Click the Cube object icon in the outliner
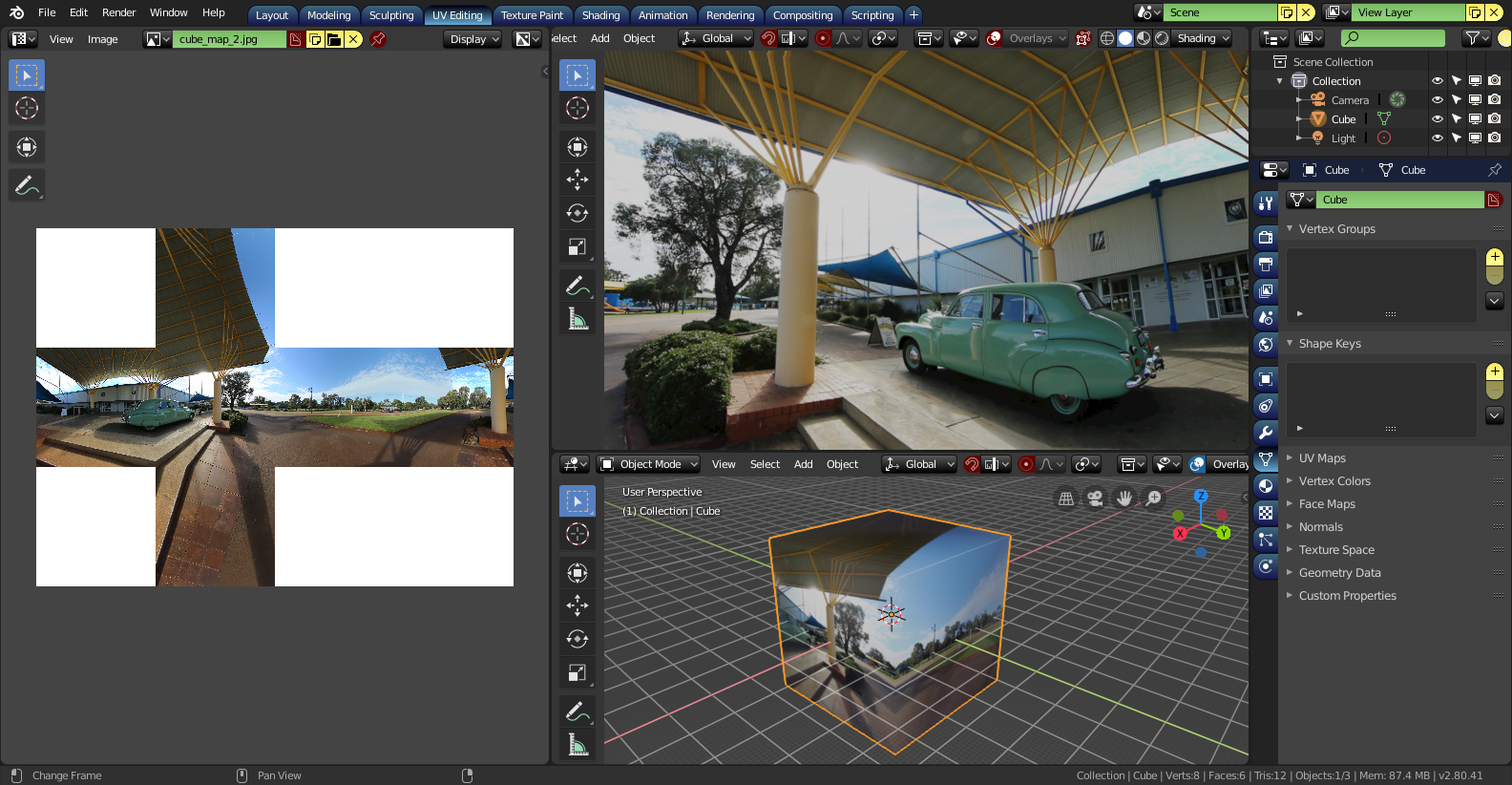 pos(1318,119)
